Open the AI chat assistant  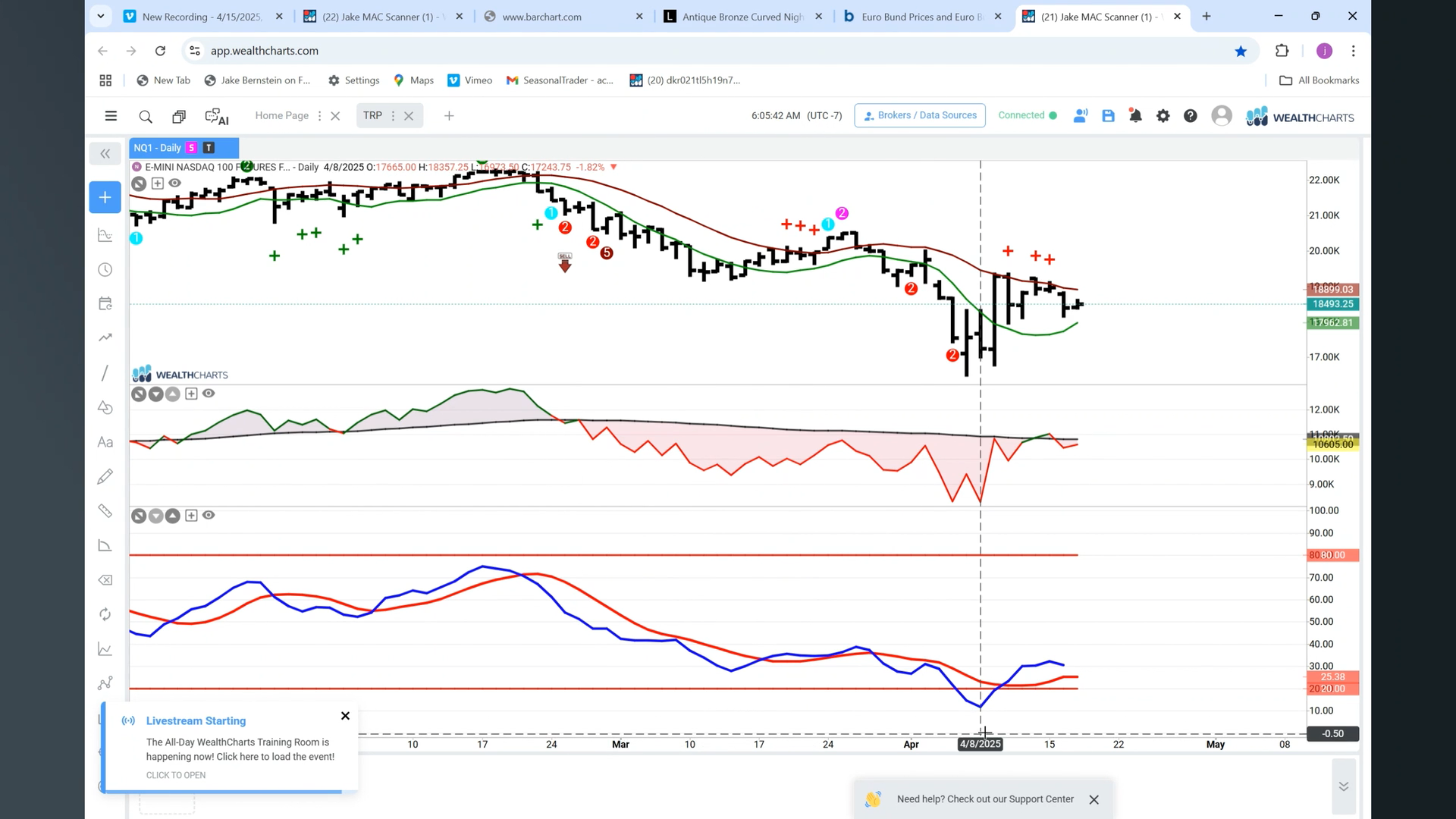[x=217, y=116]
